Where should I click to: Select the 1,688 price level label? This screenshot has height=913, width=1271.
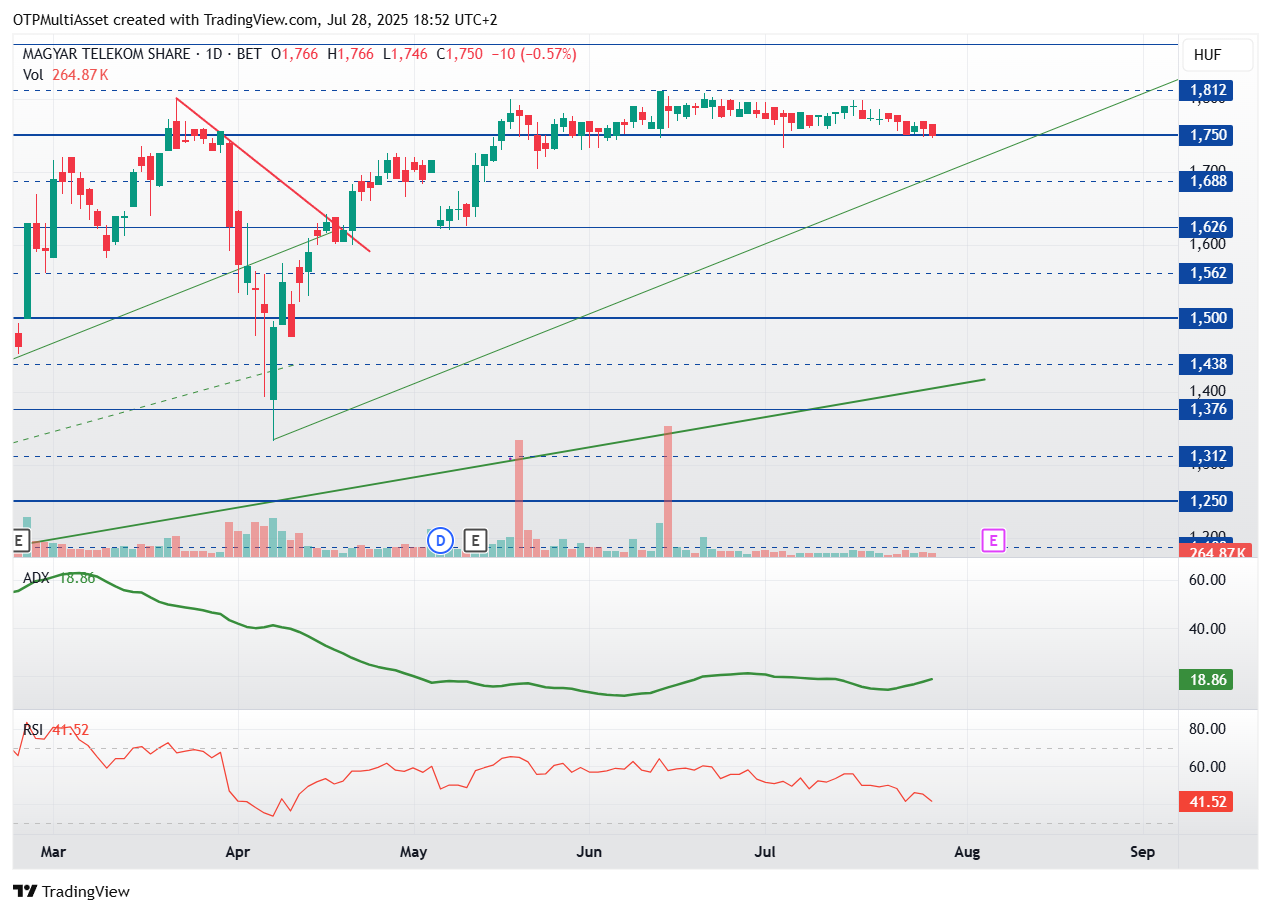tap(1208, 181)
